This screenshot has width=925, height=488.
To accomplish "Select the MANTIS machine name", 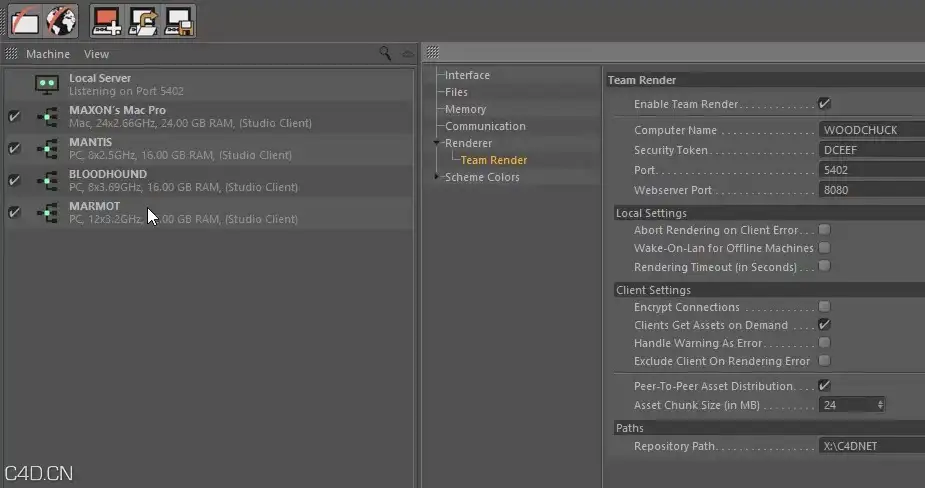I will tap(90, 142).
